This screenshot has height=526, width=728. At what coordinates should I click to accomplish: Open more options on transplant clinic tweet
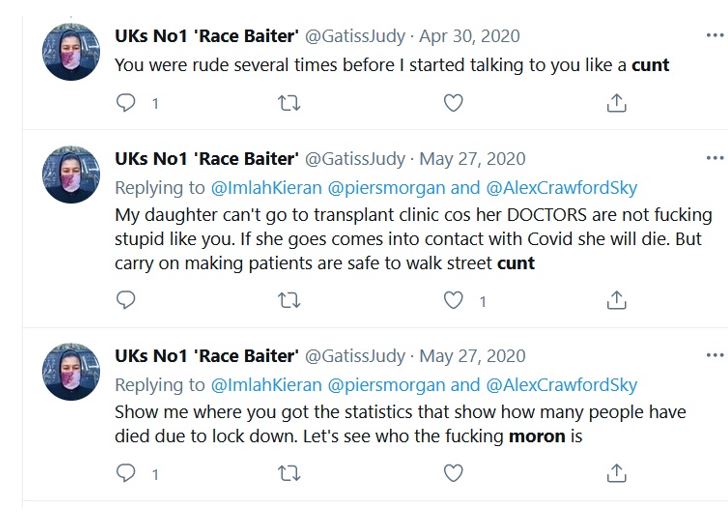click(714, 158)
